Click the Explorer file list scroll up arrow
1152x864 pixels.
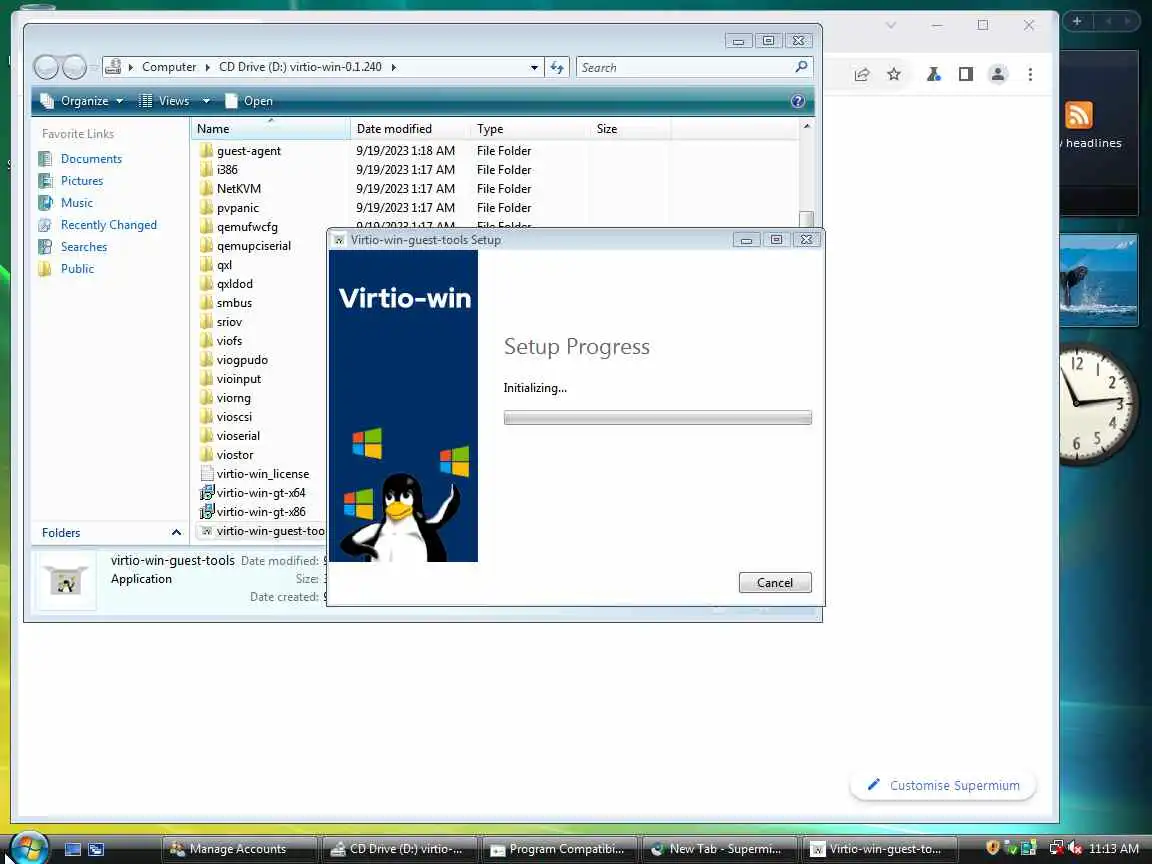click(x=807, y=127)
